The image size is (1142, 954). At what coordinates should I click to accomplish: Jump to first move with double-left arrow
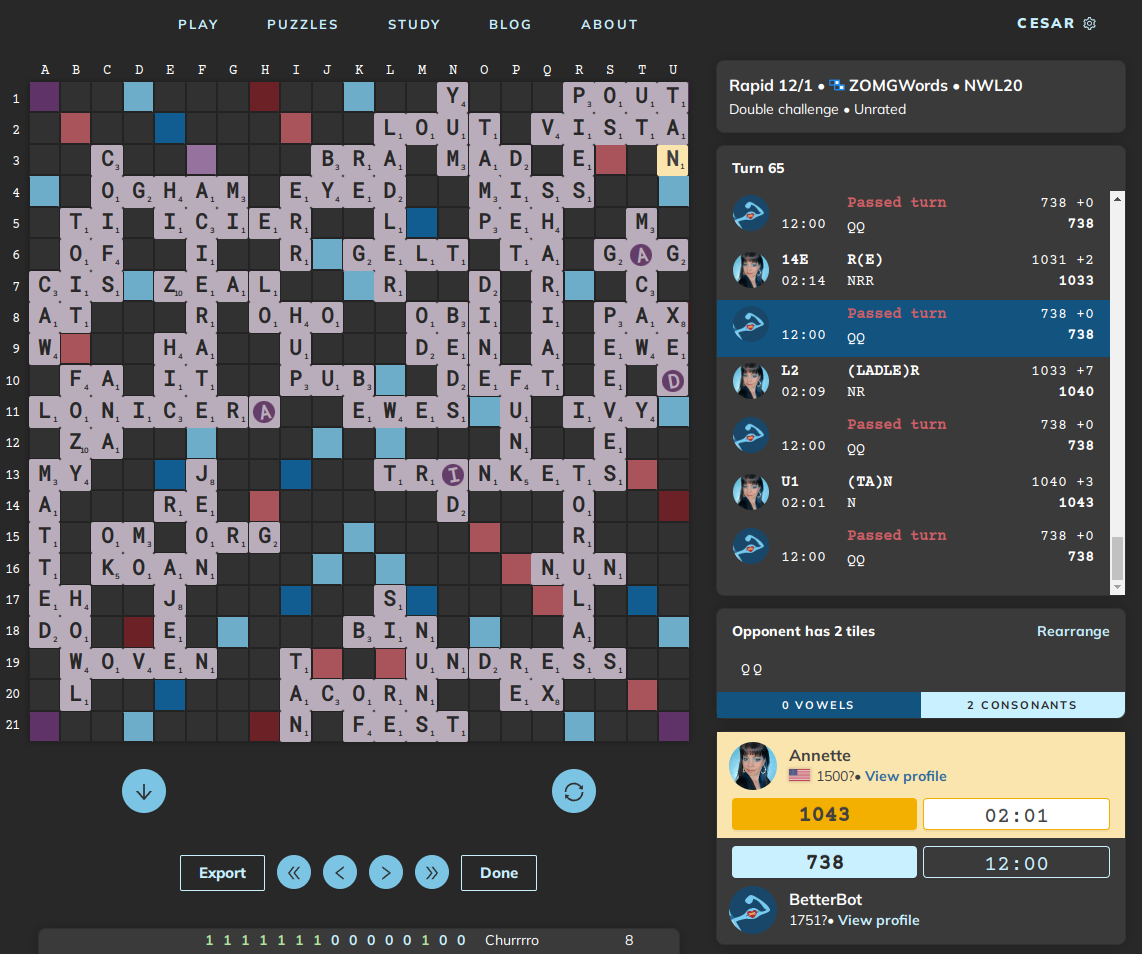coord(293,873)
